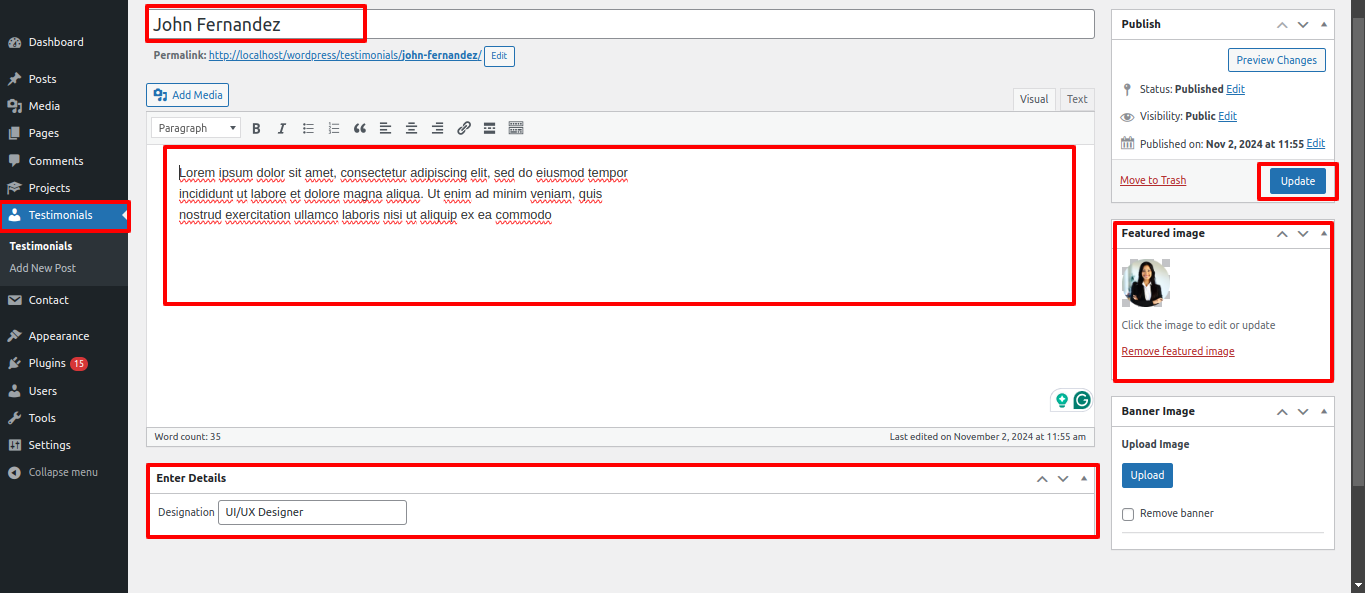Viewport: 1365px width, 593px height.
Task: Move Featured image panel up
Action: tap(1281, 233)
